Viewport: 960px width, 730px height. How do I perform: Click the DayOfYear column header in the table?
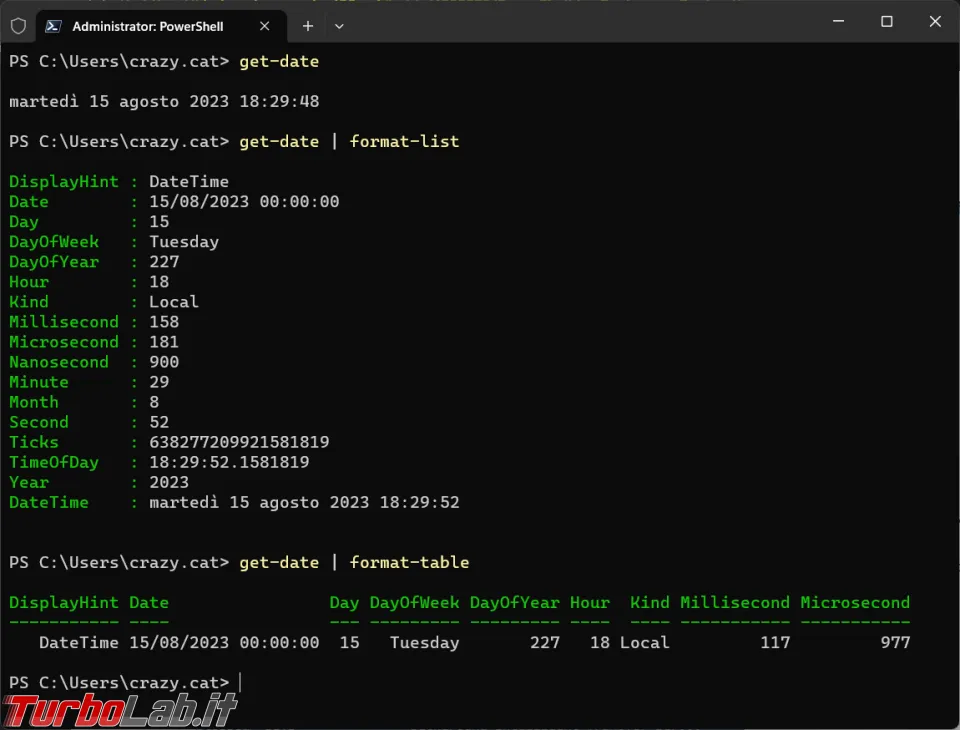514,603
